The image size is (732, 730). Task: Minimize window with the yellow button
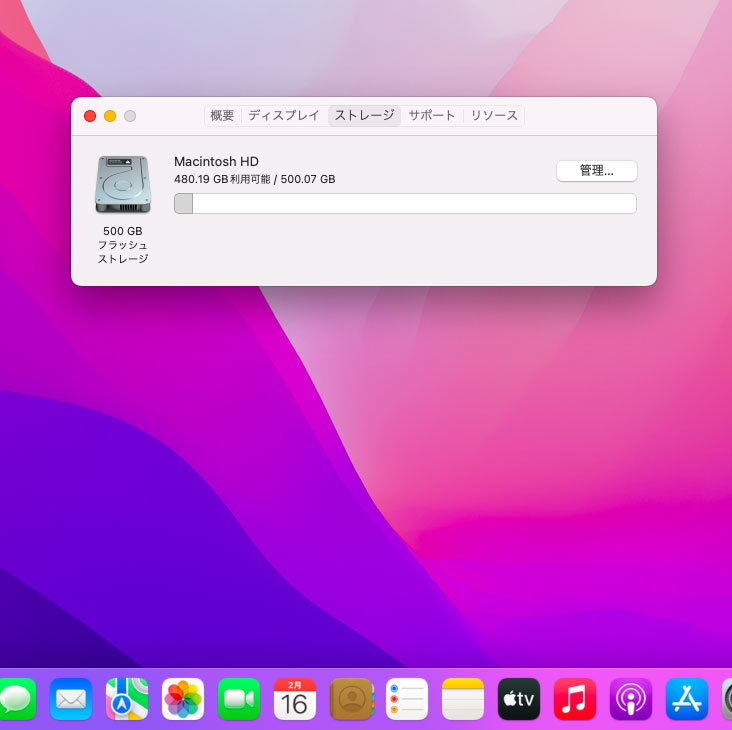coord(110,116)
